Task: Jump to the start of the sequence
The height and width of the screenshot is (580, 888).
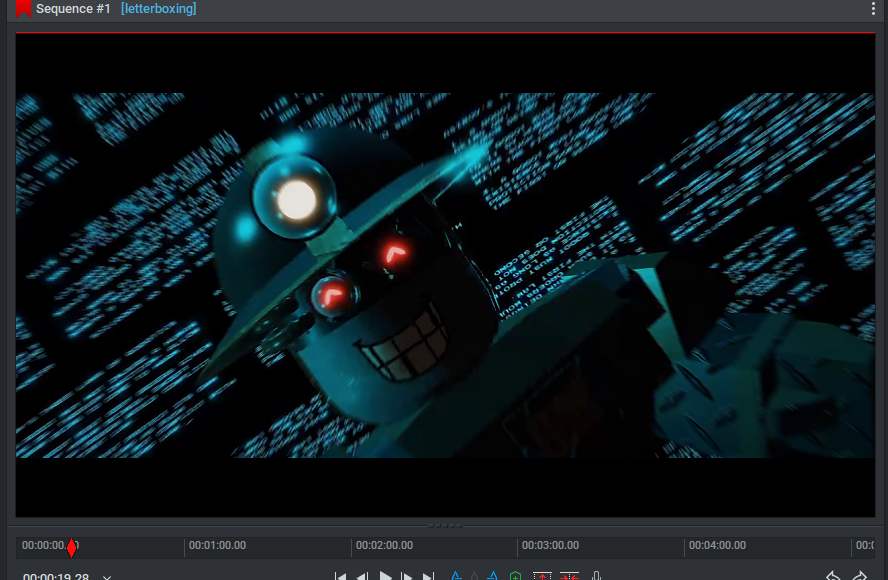Action: pos(340,577)
